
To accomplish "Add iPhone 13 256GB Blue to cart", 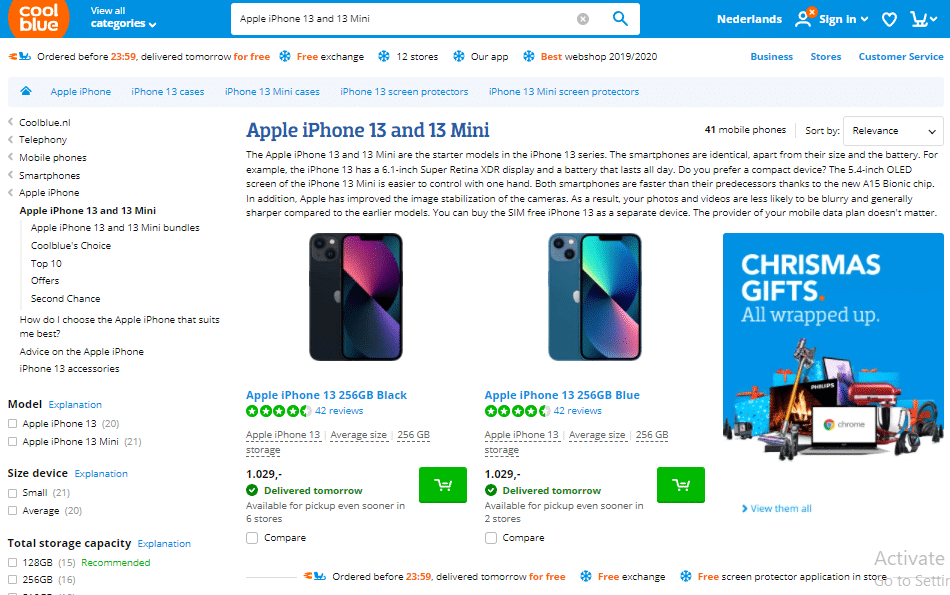I will coord(681,485).
